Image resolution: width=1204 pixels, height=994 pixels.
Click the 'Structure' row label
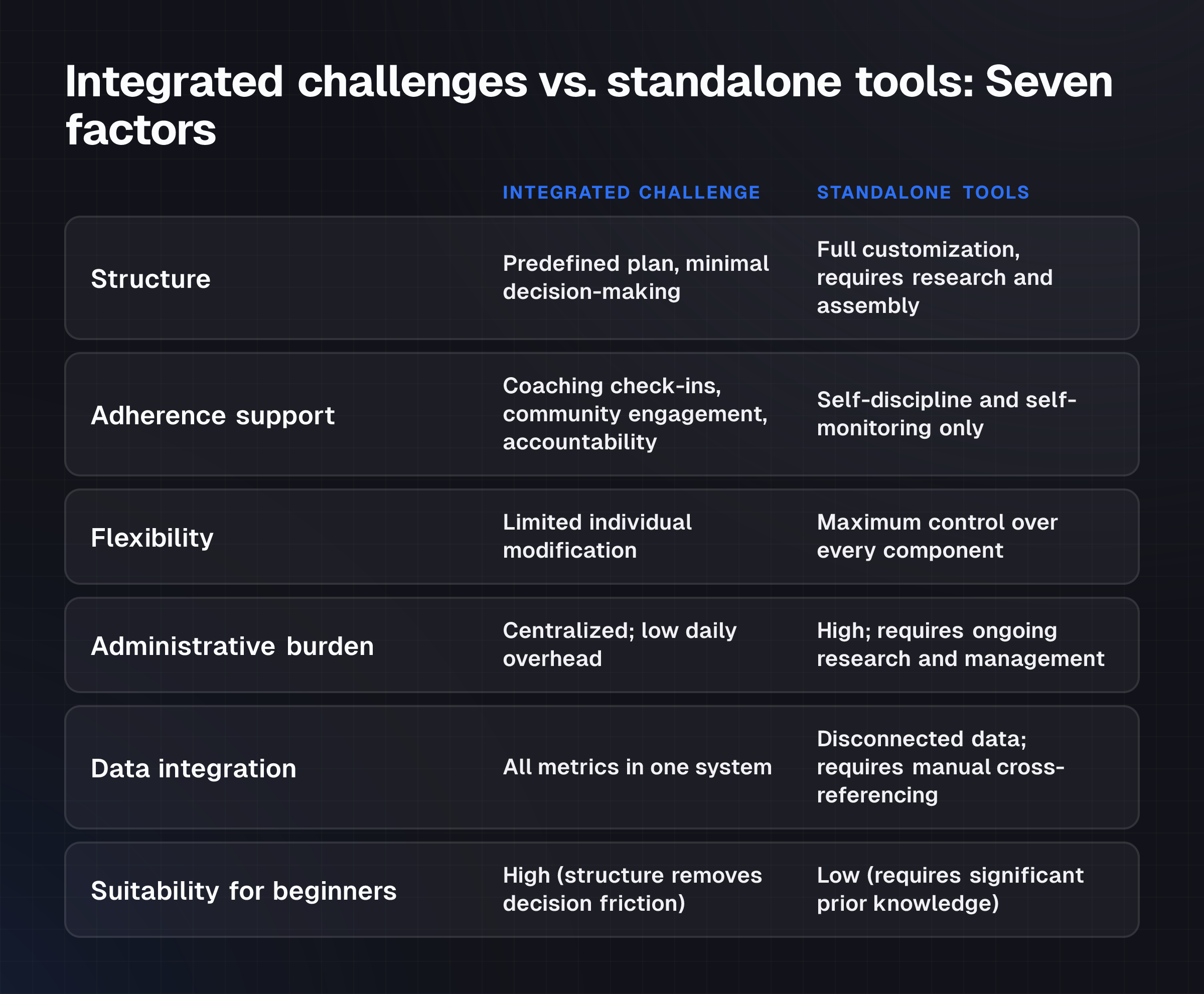click(150, 279)
